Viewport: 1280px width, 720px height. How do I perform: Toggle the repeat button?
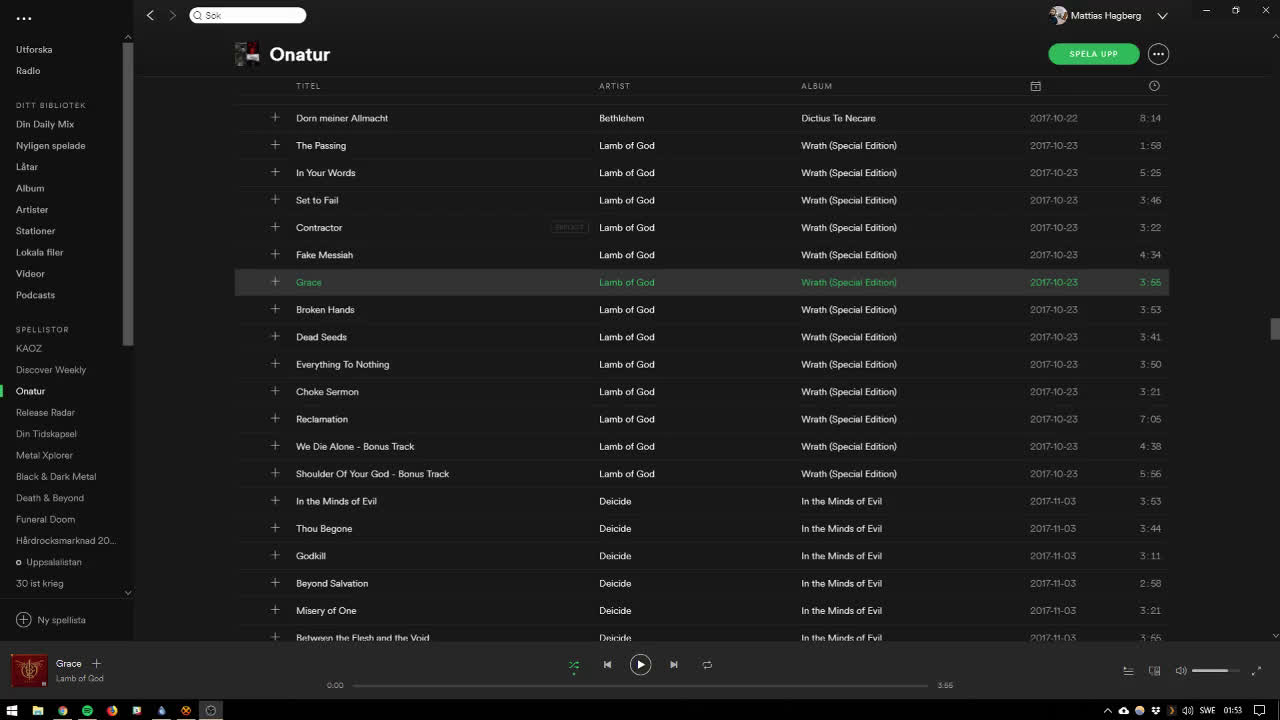click(x=707, y=665)
